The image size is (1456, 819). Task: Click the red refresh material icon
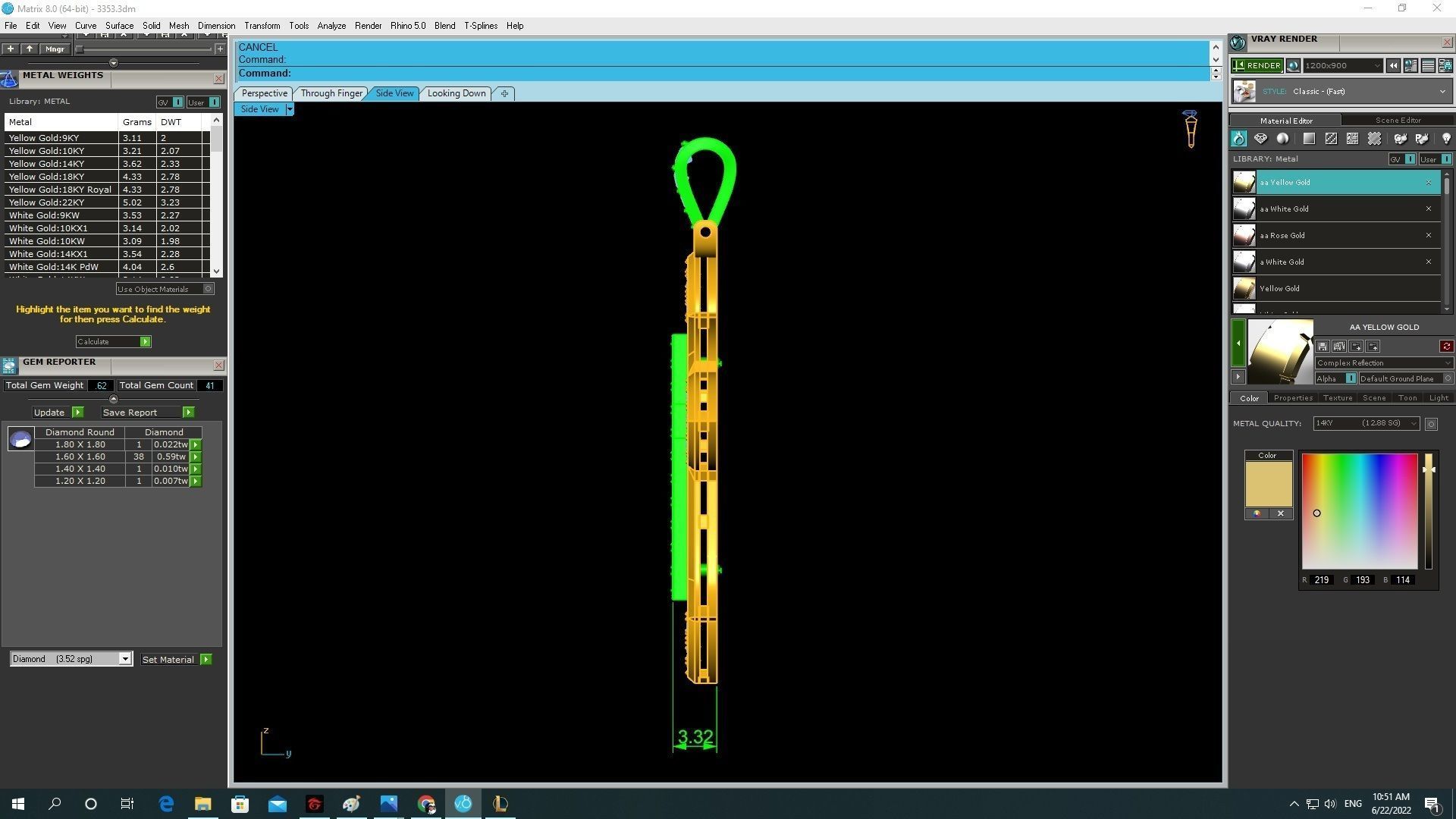(1446, 347)
